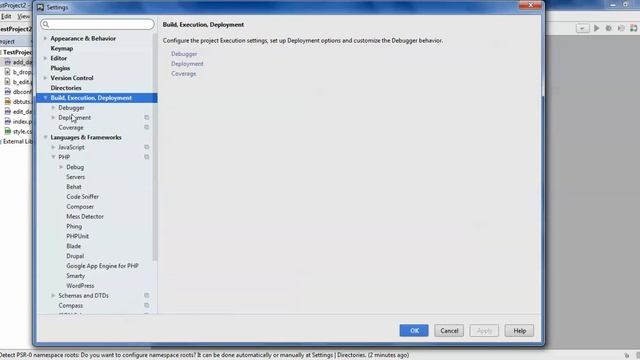Click the PhpStorm icon in Settings title bar

40,7
